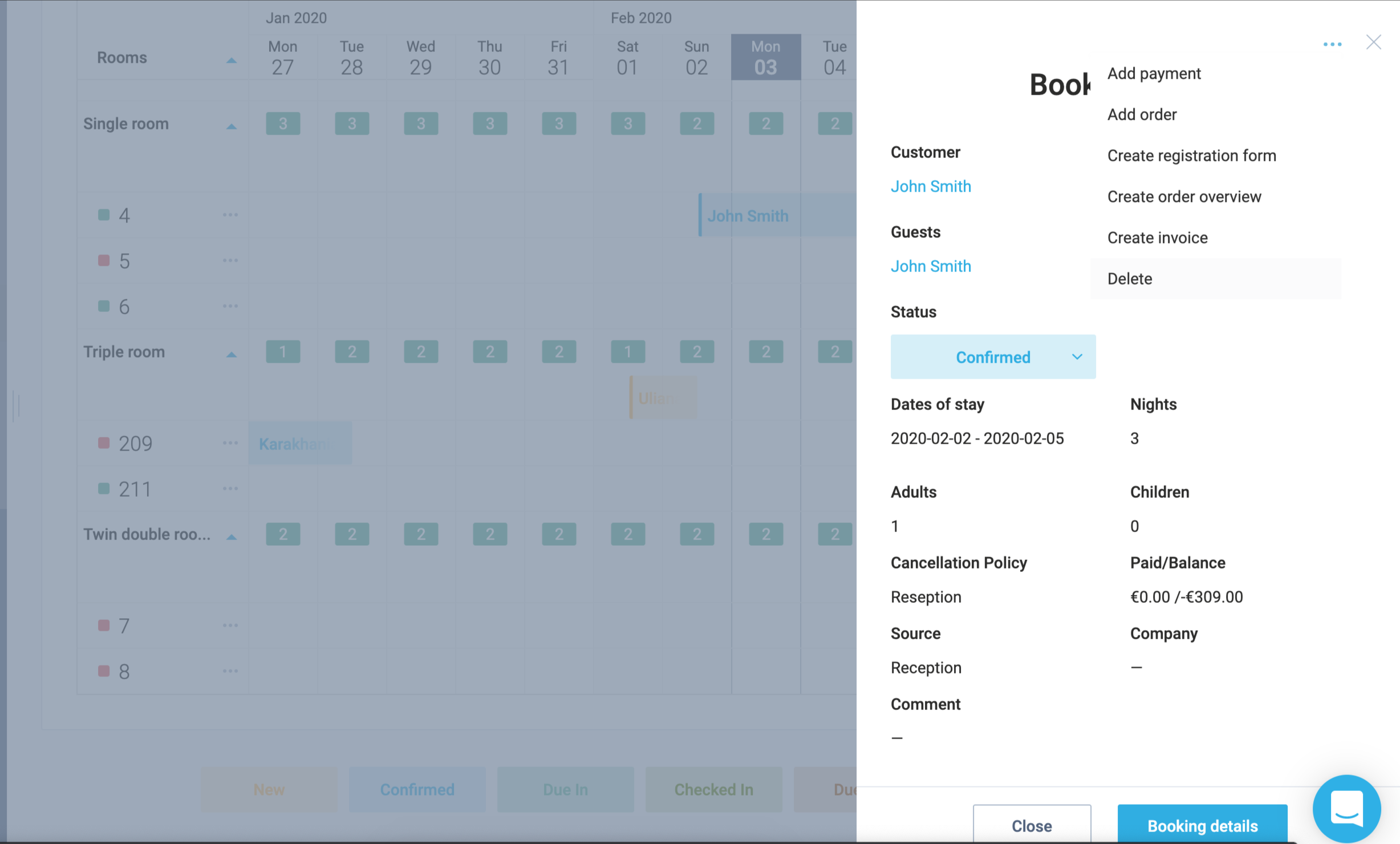Click the balance value '€0.00 /-€309.00'
Image resolution: width=1400 pixels, height=844 pixels.
point(1186,597)
